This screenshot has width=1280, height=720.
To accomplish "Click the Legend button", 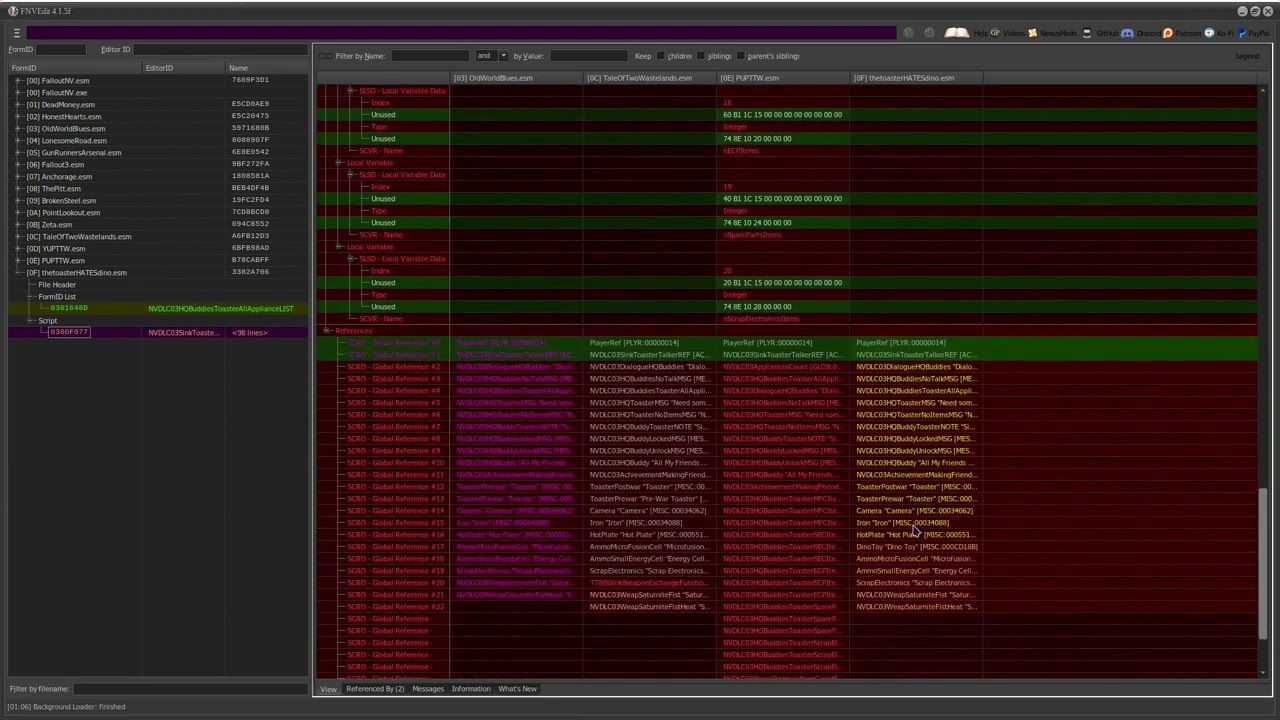I will 1247,56.
